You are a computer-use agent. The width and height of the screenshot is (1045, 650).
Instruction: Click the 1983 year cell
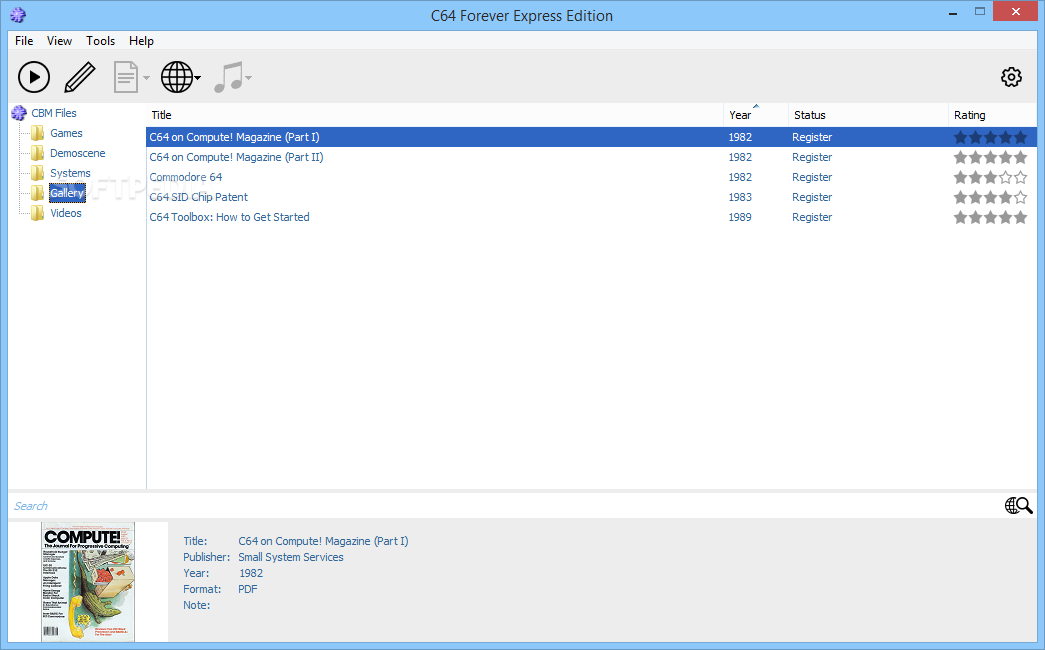point(740,197)
